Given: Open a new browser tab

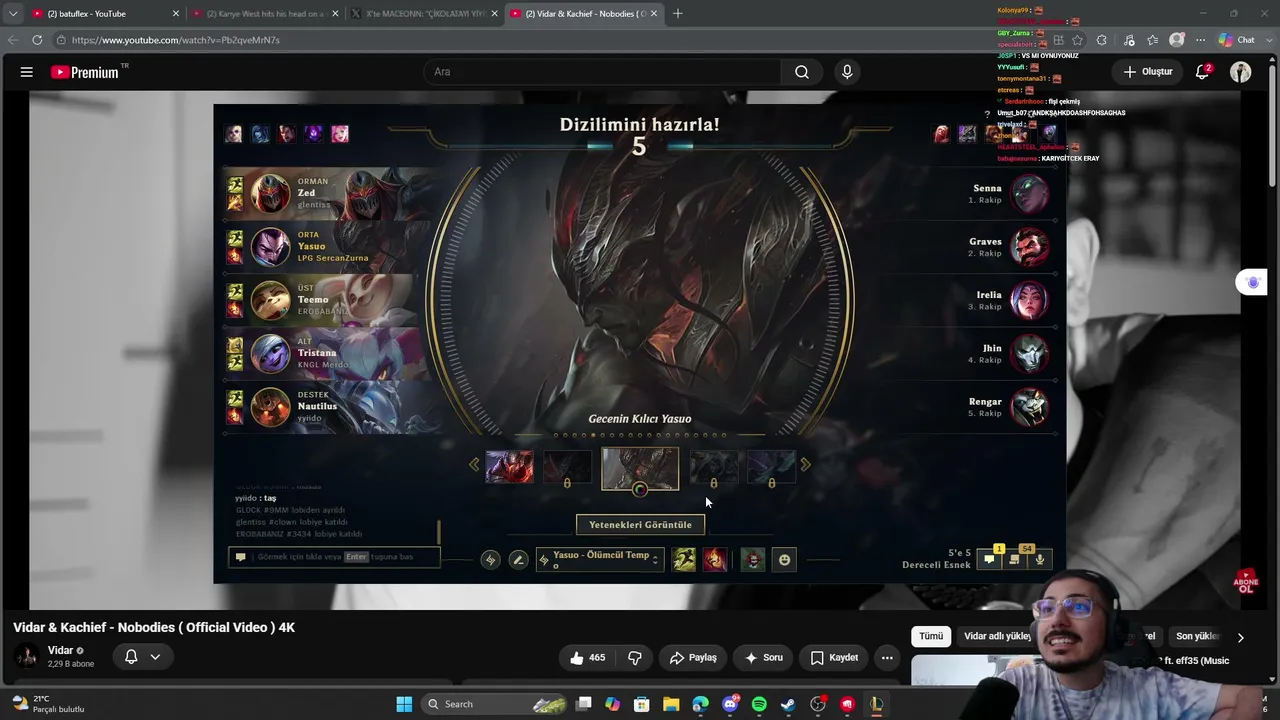Looking at the screenshot, I should (x=677, y=14).
